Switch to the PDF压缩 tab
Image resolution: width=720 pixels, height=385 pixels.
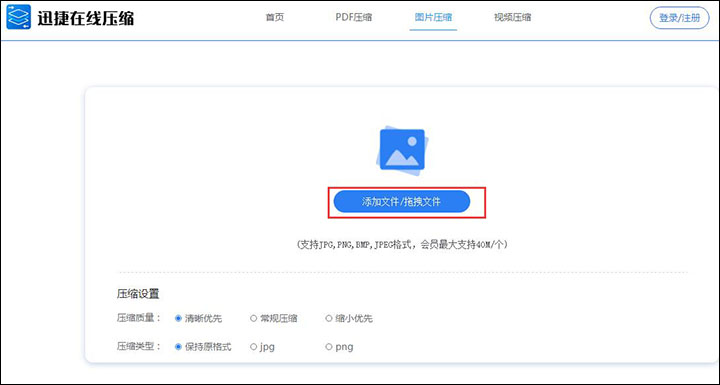(354, 18)
